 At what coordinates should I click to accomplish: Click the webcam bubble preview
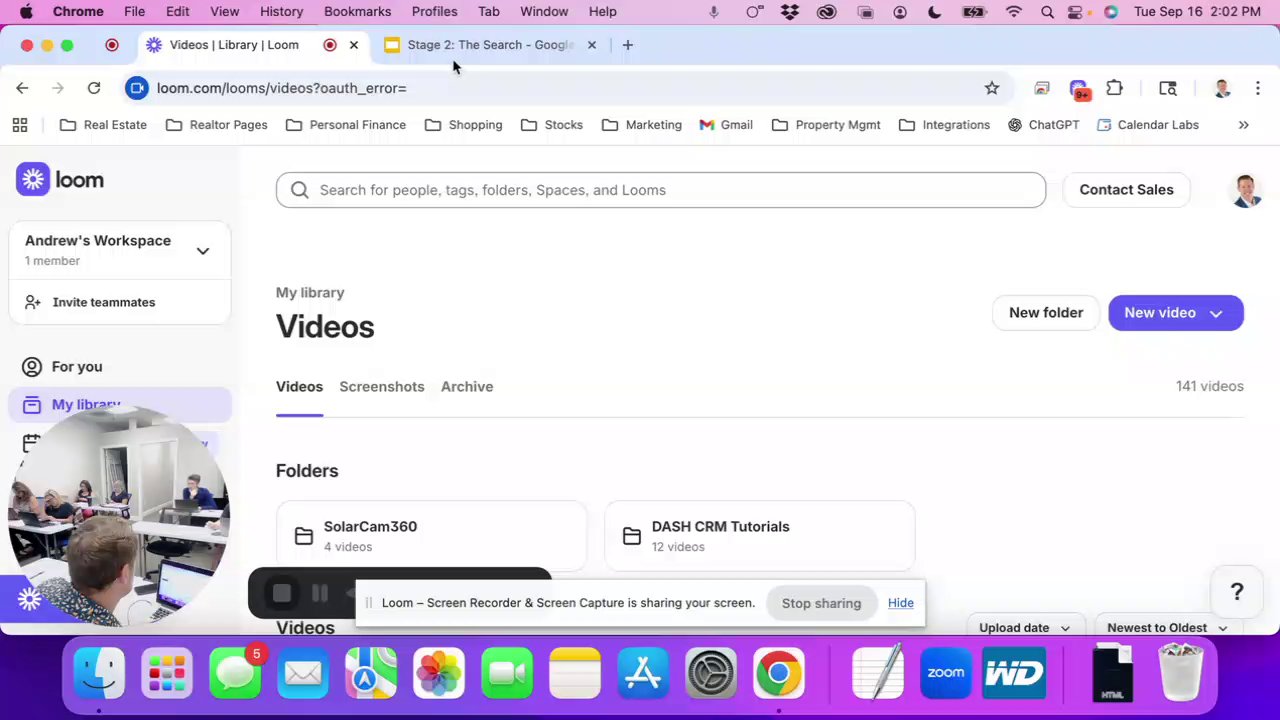[119, 516]
